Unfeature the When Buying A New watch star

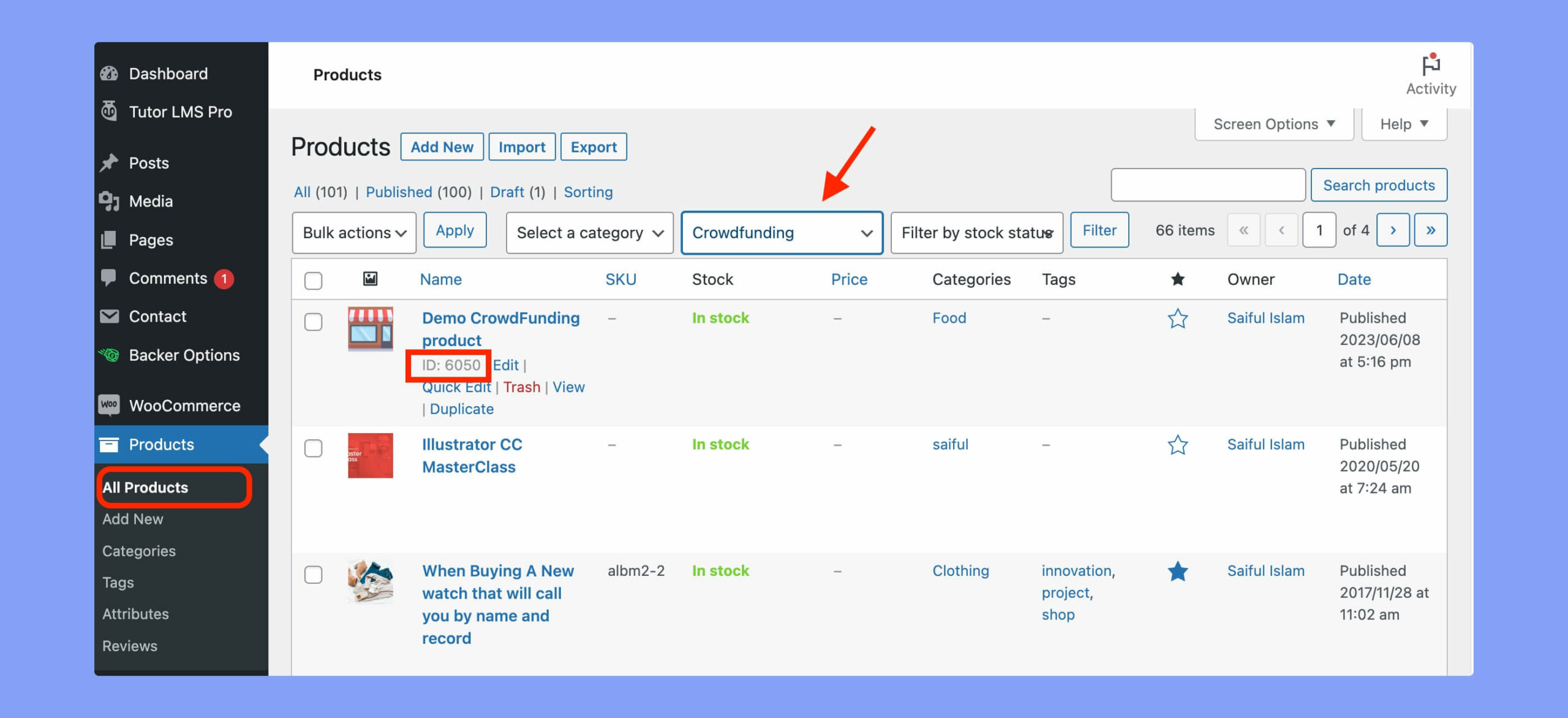click(x=1177, y=572)
